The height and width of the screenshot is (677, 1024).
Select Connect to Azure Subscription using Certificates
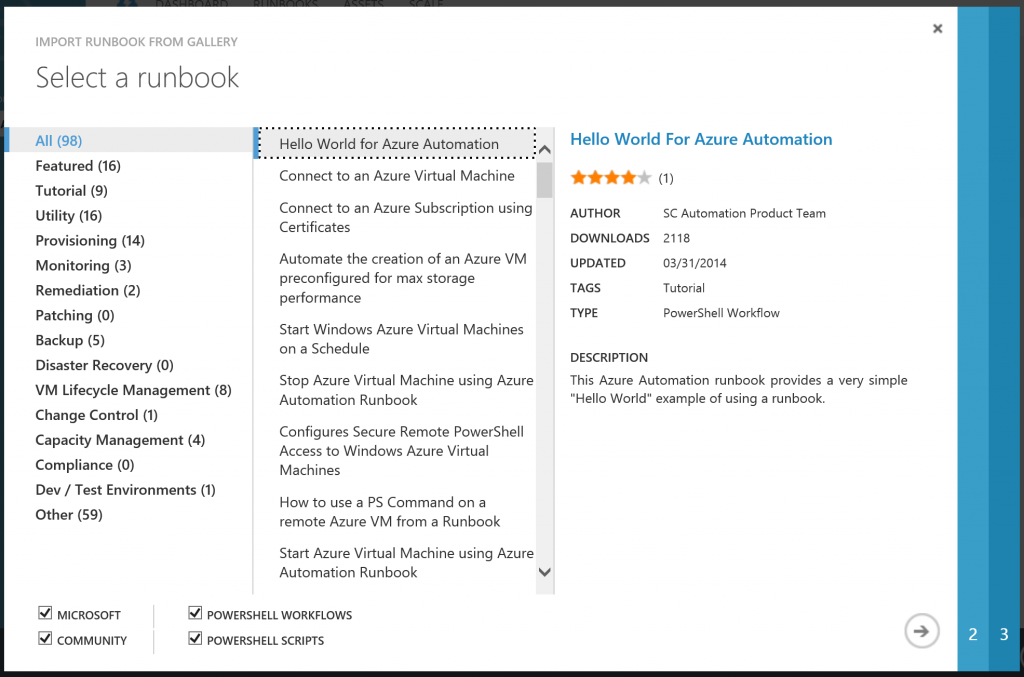[406, 217]
